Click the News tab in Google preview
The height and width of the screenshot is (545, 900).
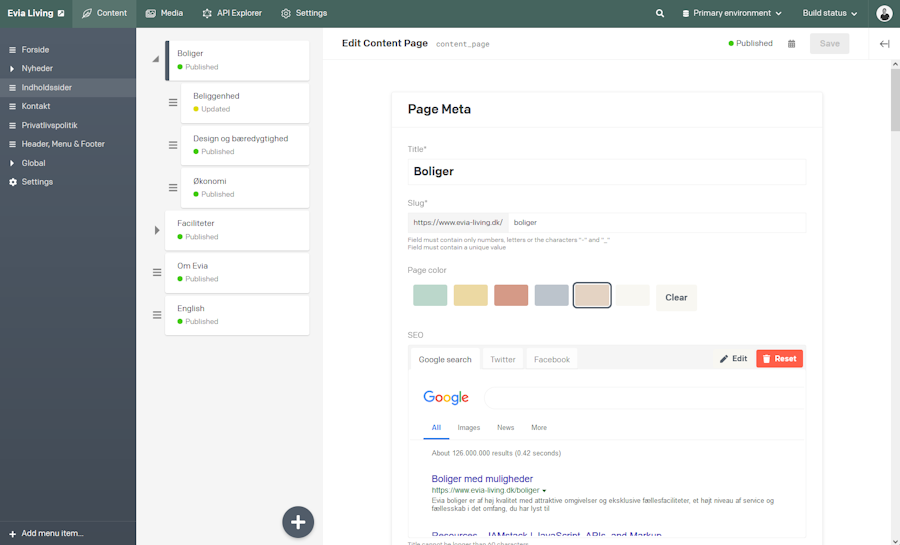point(506,428)
